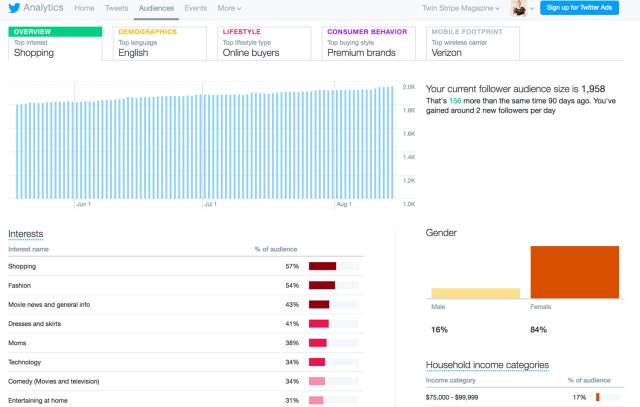640x407 pixels.
Task: Click the $75,000 - $99,999 income bar
Action: [607, 397]
